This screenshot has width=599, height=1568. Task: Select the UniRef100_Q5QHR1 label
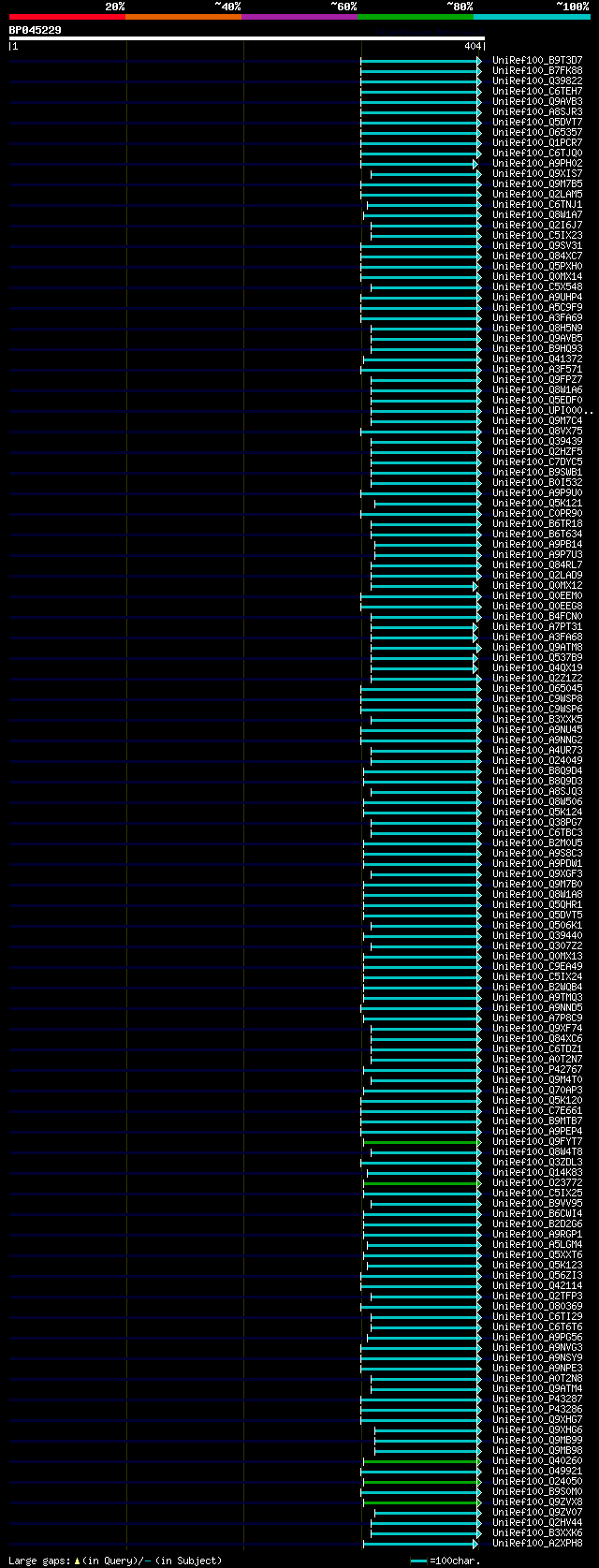[537, 904]
